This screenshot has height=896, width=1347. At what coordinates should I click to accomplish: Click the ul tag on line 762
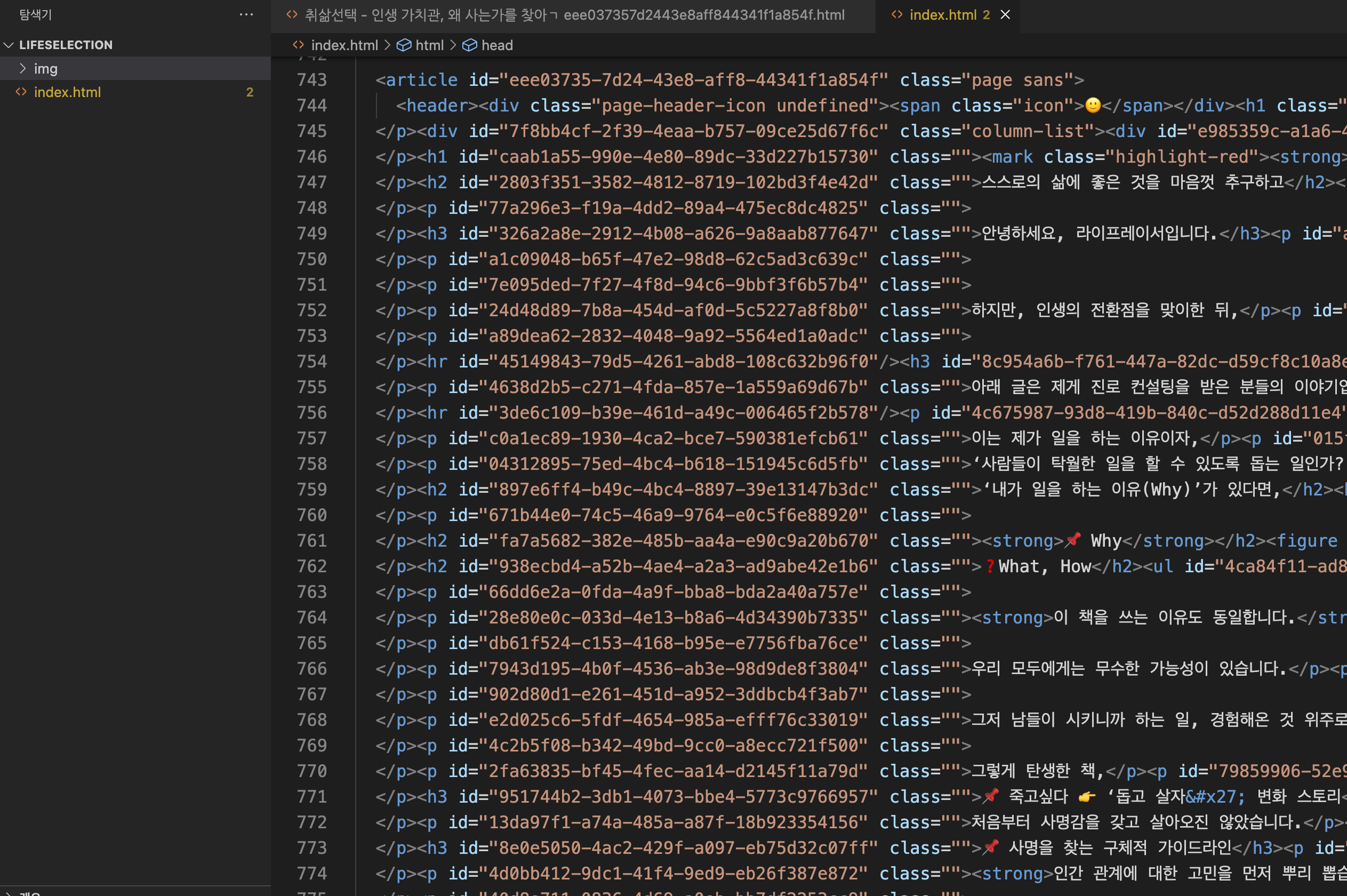pyautogui.click(x=1164, y=567)
